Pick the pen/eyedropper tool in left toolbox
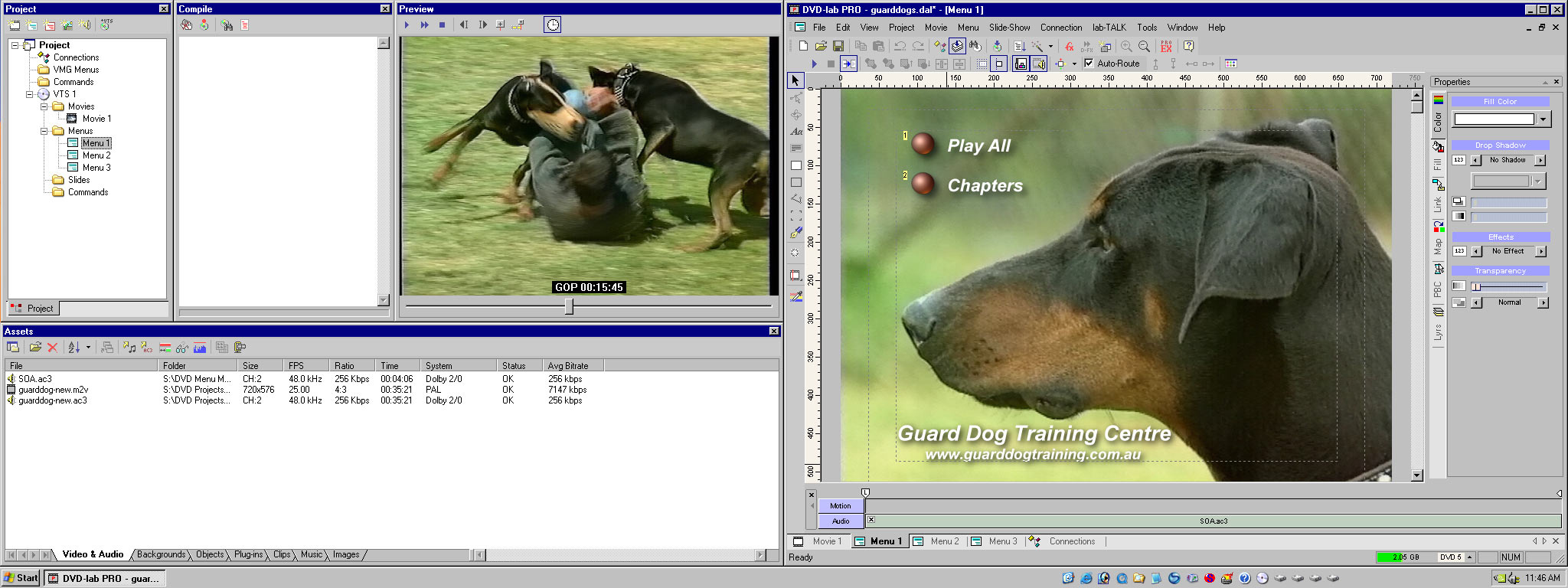The image size is (1568, 588). click(x=795, y=233)
